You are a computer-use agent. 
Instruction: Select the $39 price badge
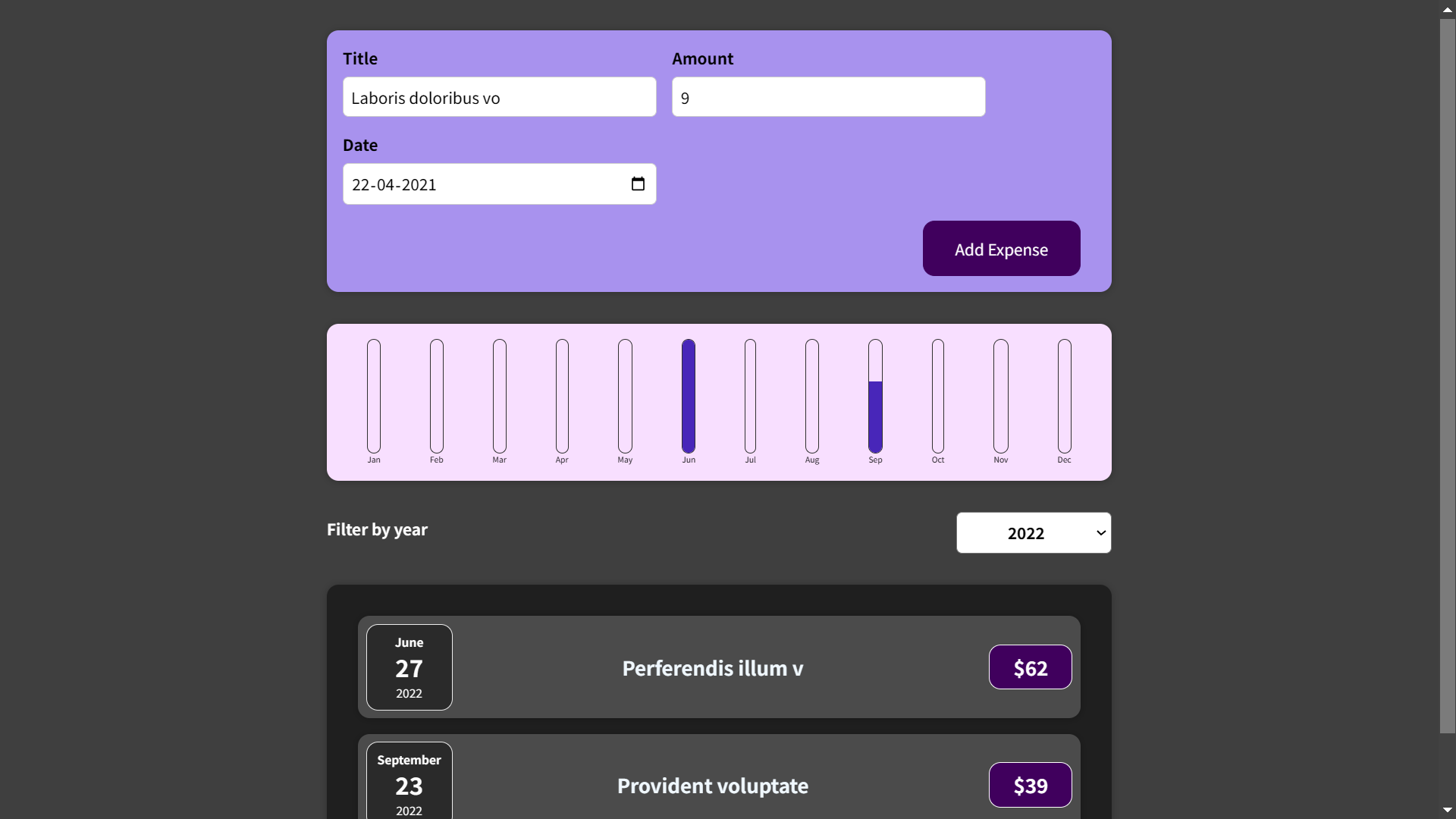(1030, 785)
